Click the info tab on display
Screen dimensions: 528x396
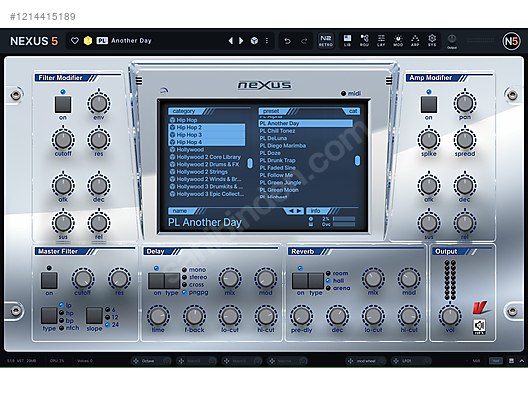(318, 211)
